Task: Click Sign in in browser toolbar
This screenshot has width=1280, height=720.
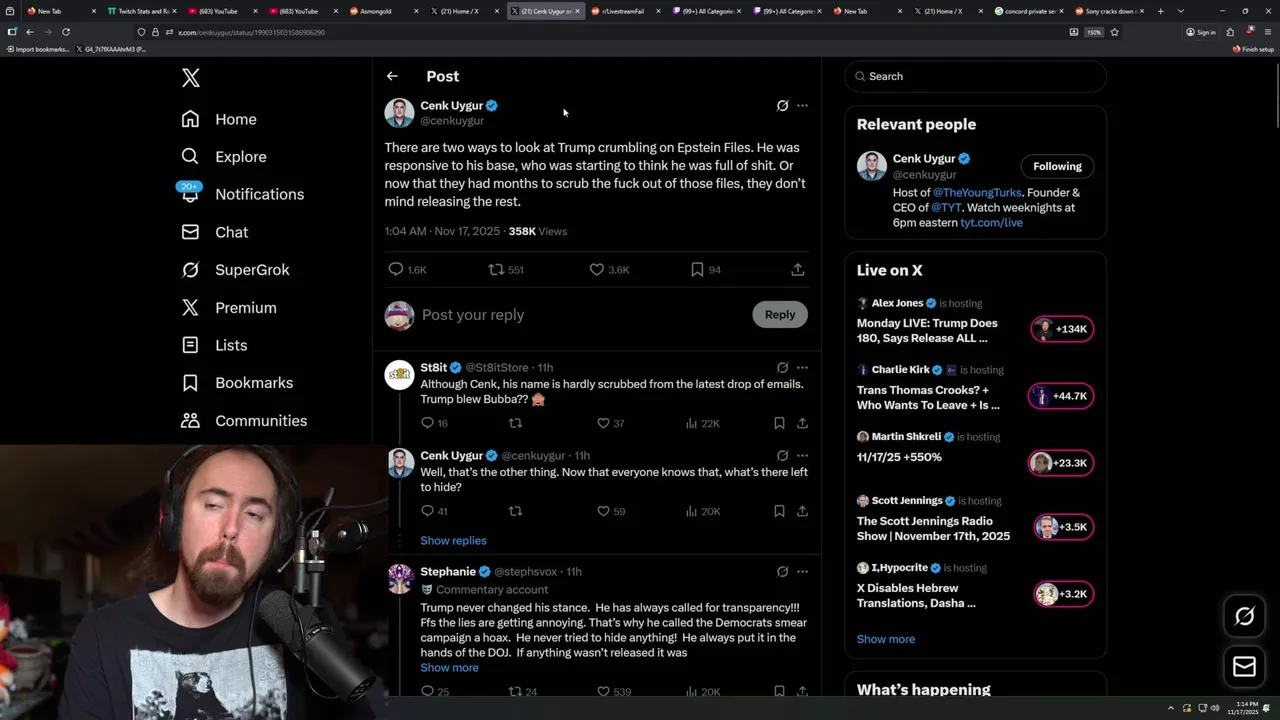Action: coord(1201,32)
